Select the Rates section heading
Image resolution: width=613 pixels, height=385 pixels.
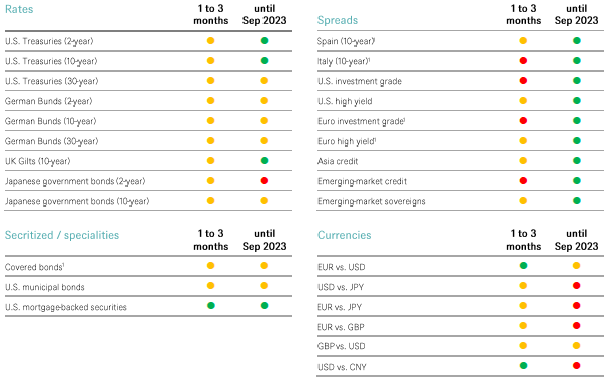click(x=19, y=9)
